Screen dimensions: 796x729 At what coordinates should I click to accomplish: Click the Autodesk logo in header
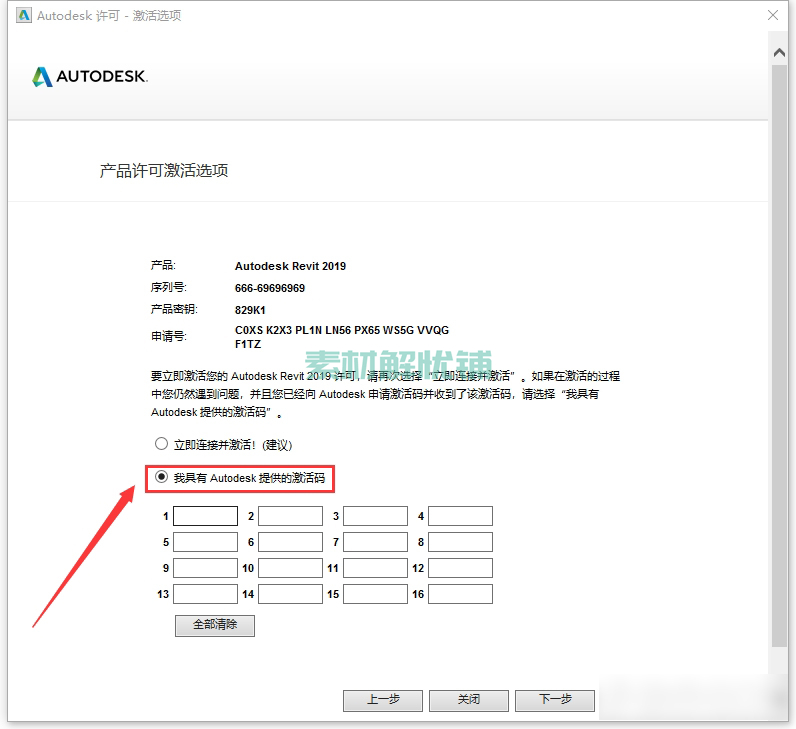click(x=90, y=77)
